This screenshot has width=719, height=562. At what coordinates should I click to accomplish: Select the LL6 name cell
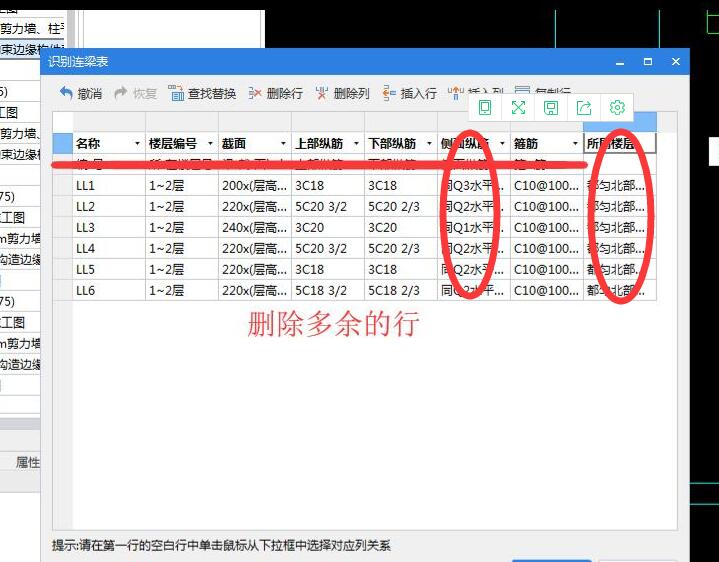click(109, 290)
